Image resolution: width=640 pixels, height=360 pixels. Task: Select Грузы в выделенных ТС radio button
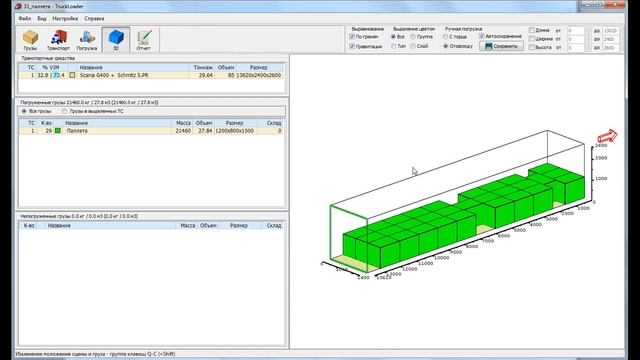[64, 111]
